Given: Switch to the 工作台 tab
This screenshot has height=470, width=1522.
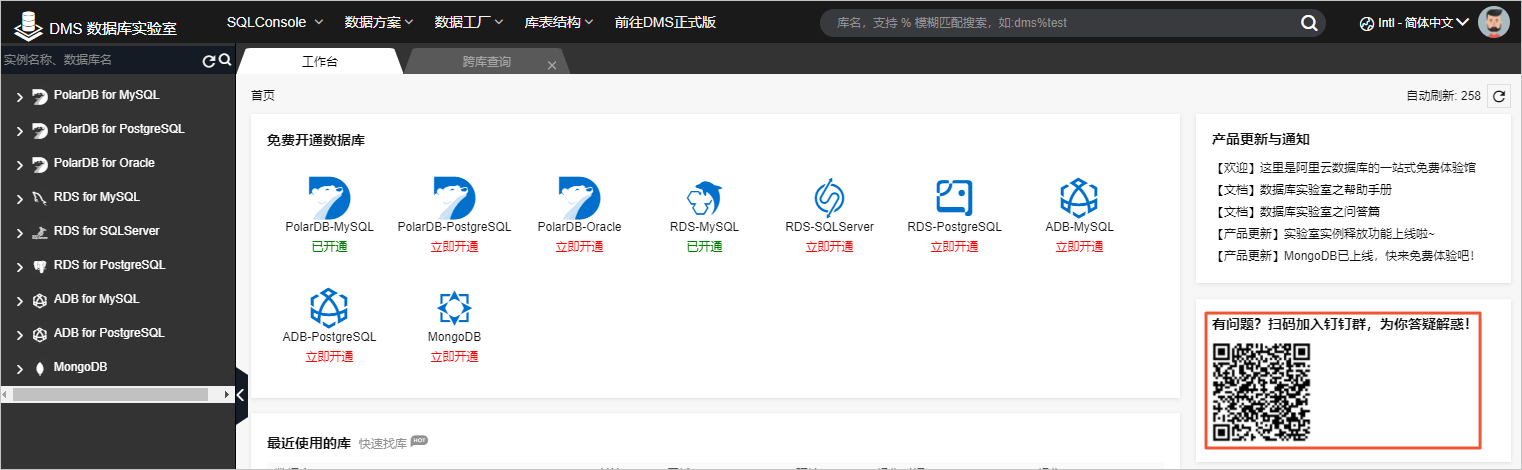Looking at the screenshot, I should pyautogui.click(x=320, y=62).
